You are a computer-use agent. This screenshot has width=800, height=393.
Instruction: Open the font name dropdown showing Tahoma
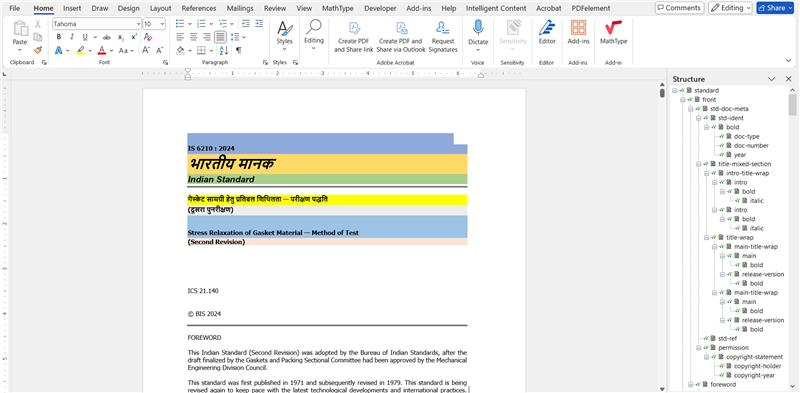pyautogui.click(x=97, y=24)
